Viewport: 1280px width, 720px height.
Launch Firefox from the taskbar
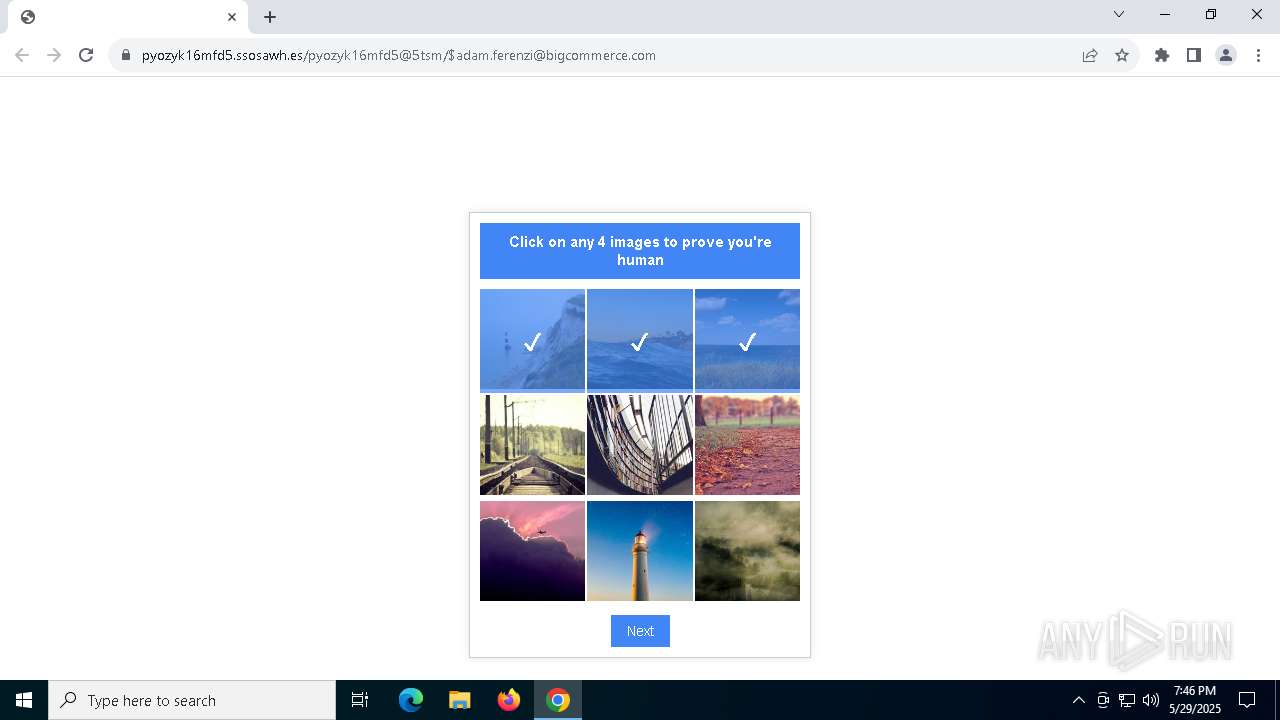pos(509,700)
